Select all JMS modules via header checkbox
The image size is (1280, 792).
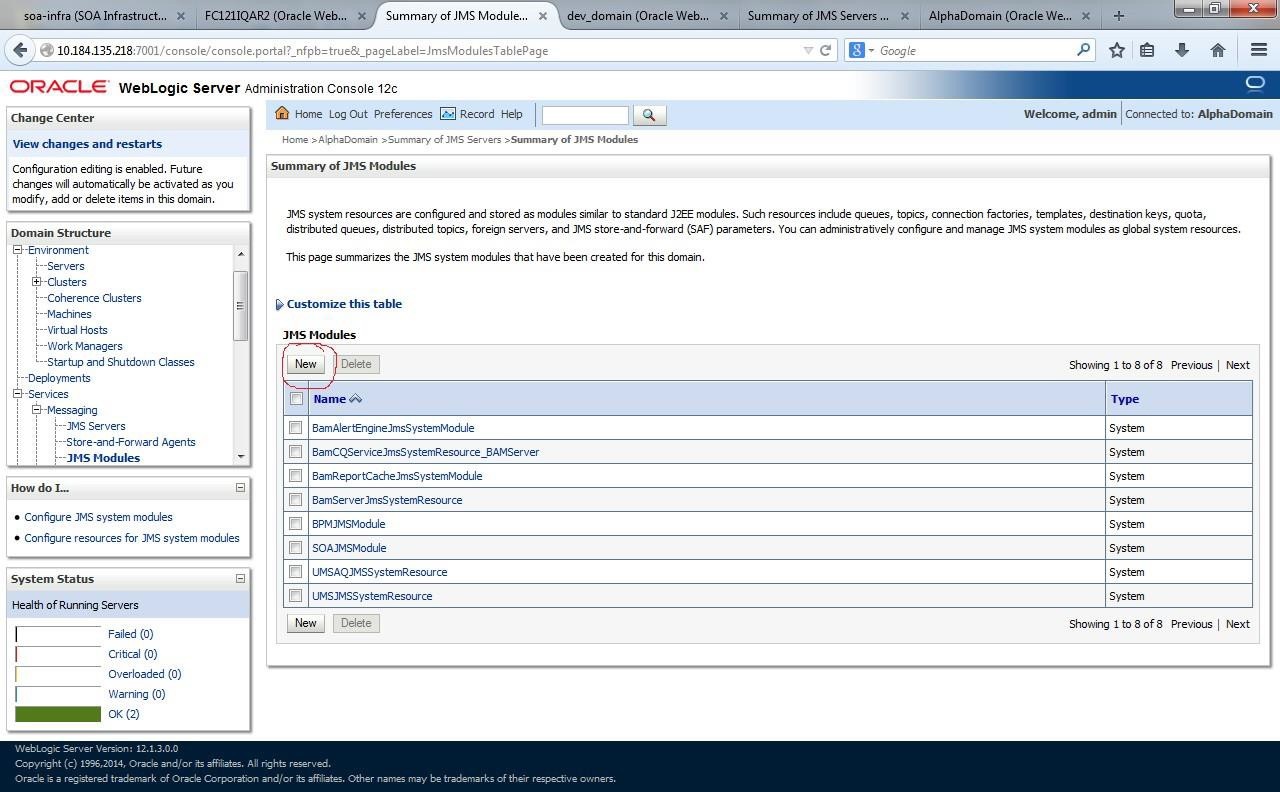[x=296, y=398]
